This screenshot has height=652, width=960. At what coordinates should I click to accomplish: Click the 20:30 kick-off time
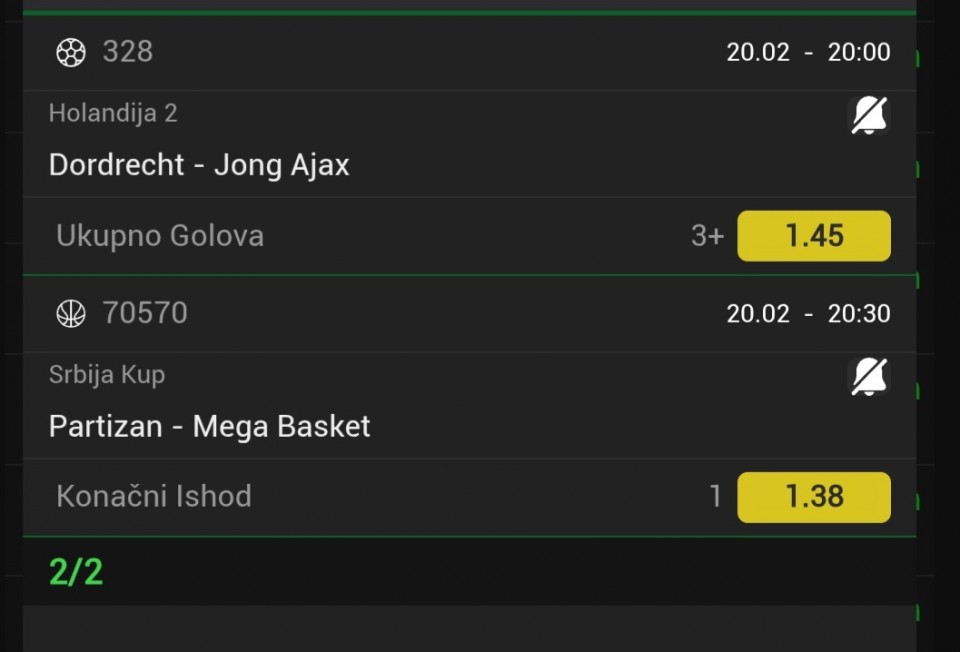pyautogui.click(x=859, y=314)
